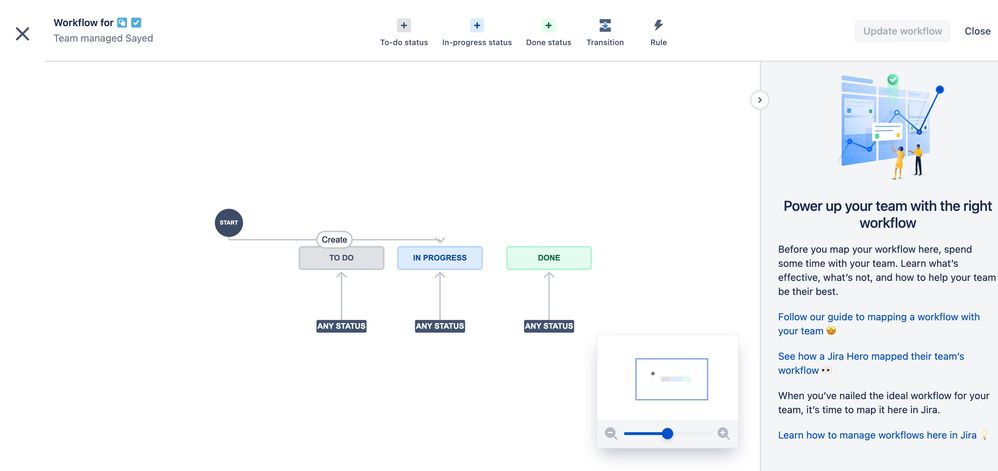Collapse the side panel with the chevron
Image resolution: width=998 pixels, height=471 pixels.
759,100
